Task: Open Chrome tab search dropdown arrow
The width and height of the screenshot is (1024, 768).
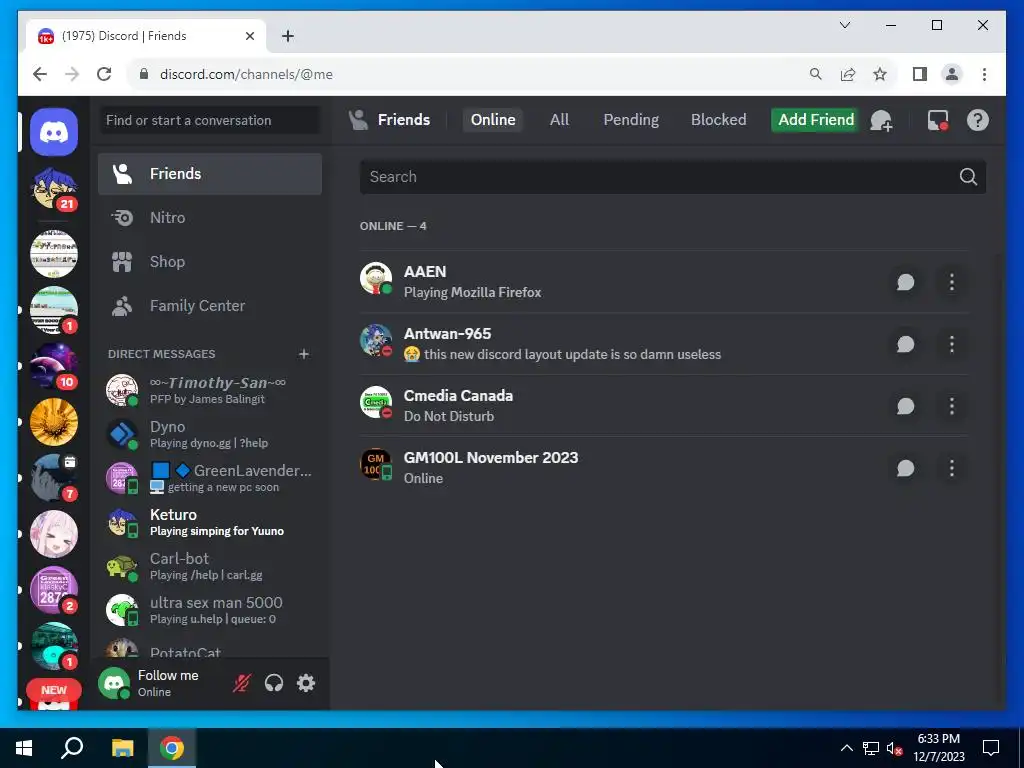Action: click(x=844, y=25)
